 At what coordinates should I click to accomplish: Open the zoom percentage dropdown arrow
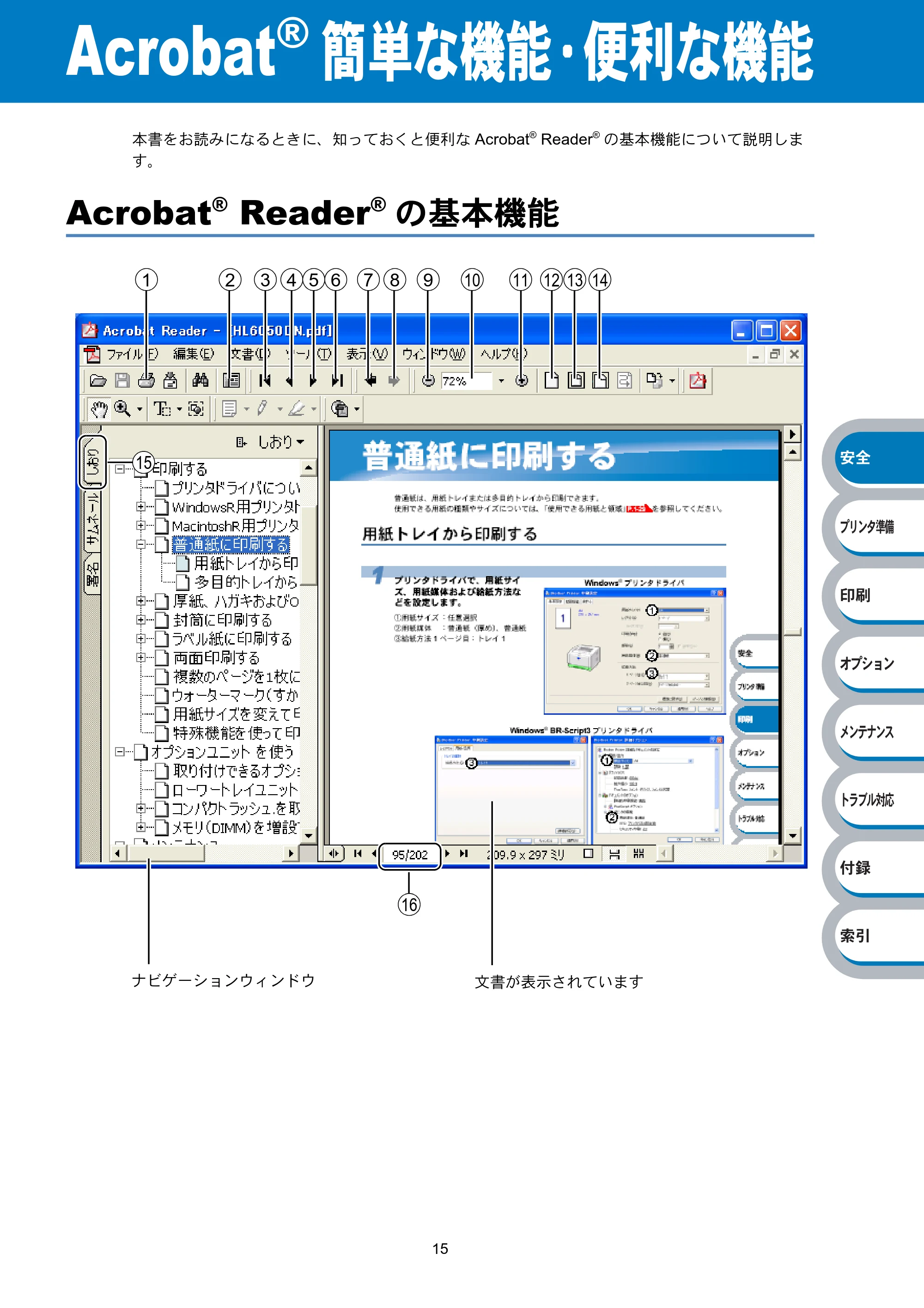tap(501, 381)
